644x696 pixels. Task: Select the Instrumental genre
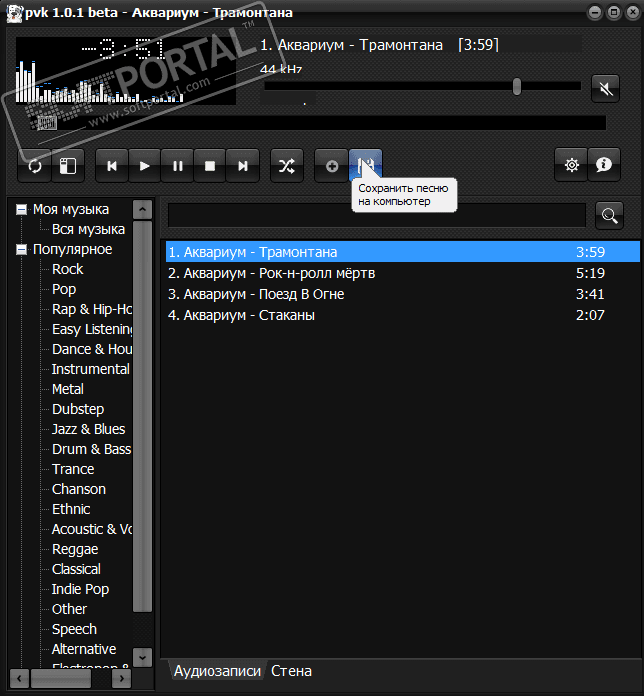coord(91,369)
